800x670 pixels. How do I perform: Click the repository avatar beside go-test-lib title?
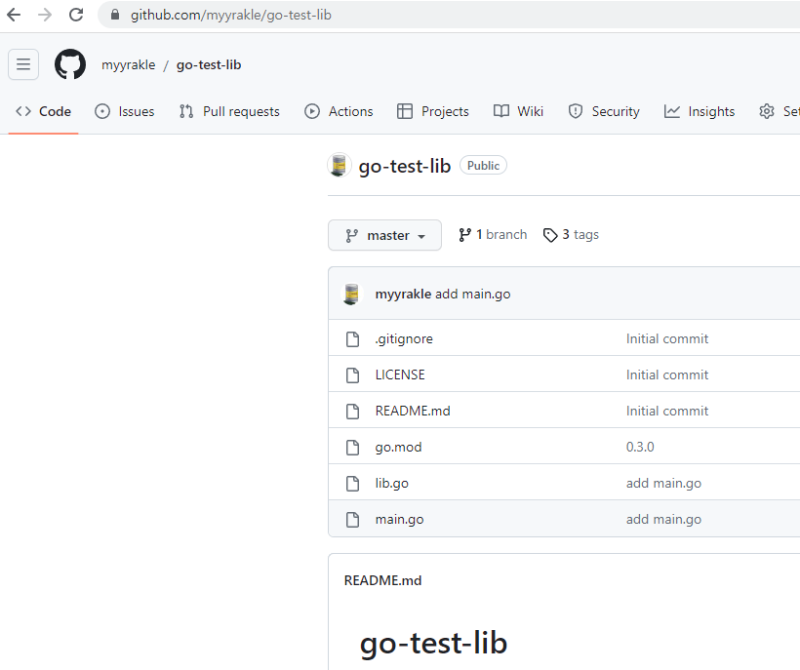coord(339,166)
